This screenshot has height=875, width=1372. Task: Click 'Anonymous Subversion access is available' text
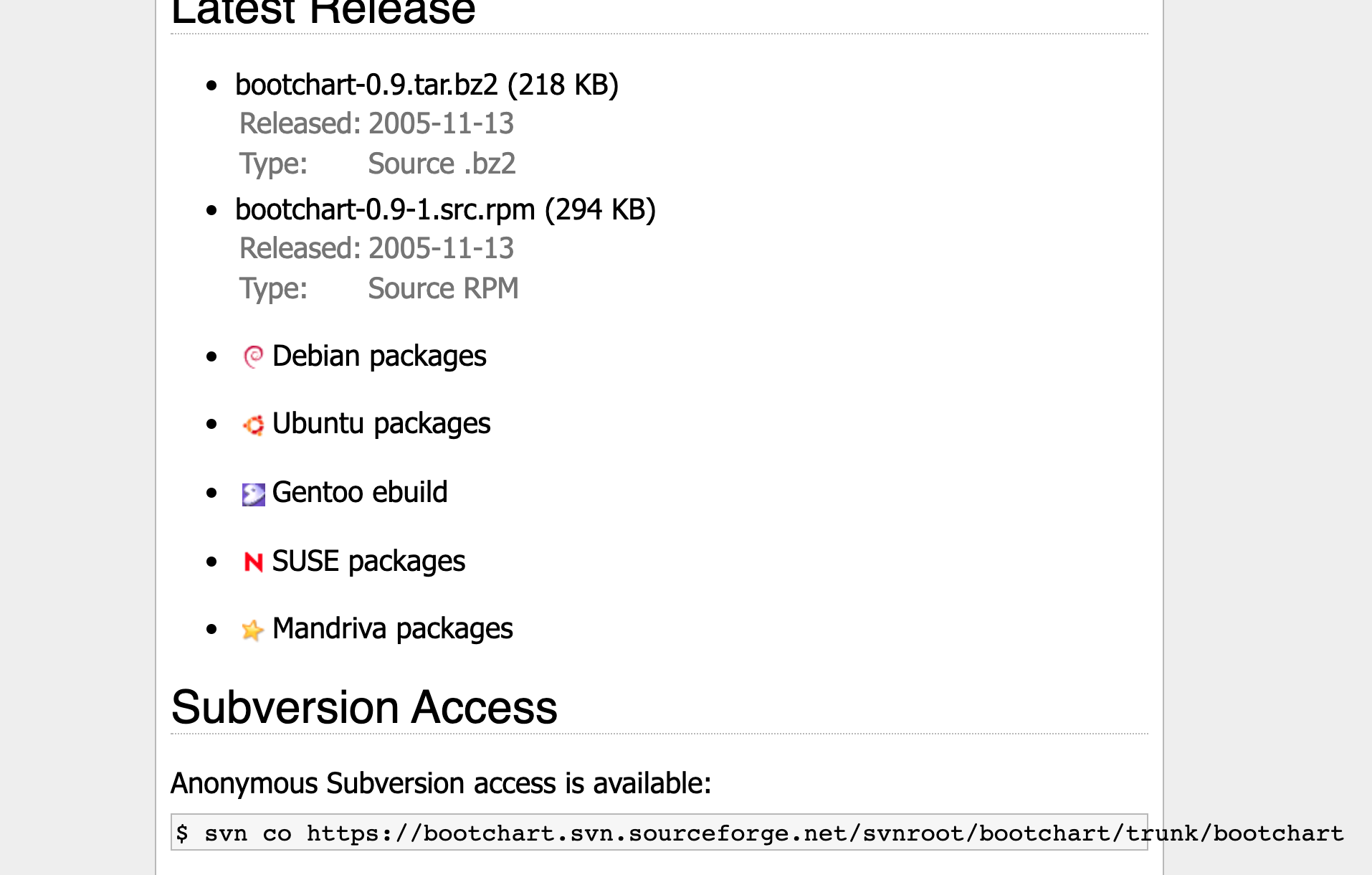click(440, 784)
